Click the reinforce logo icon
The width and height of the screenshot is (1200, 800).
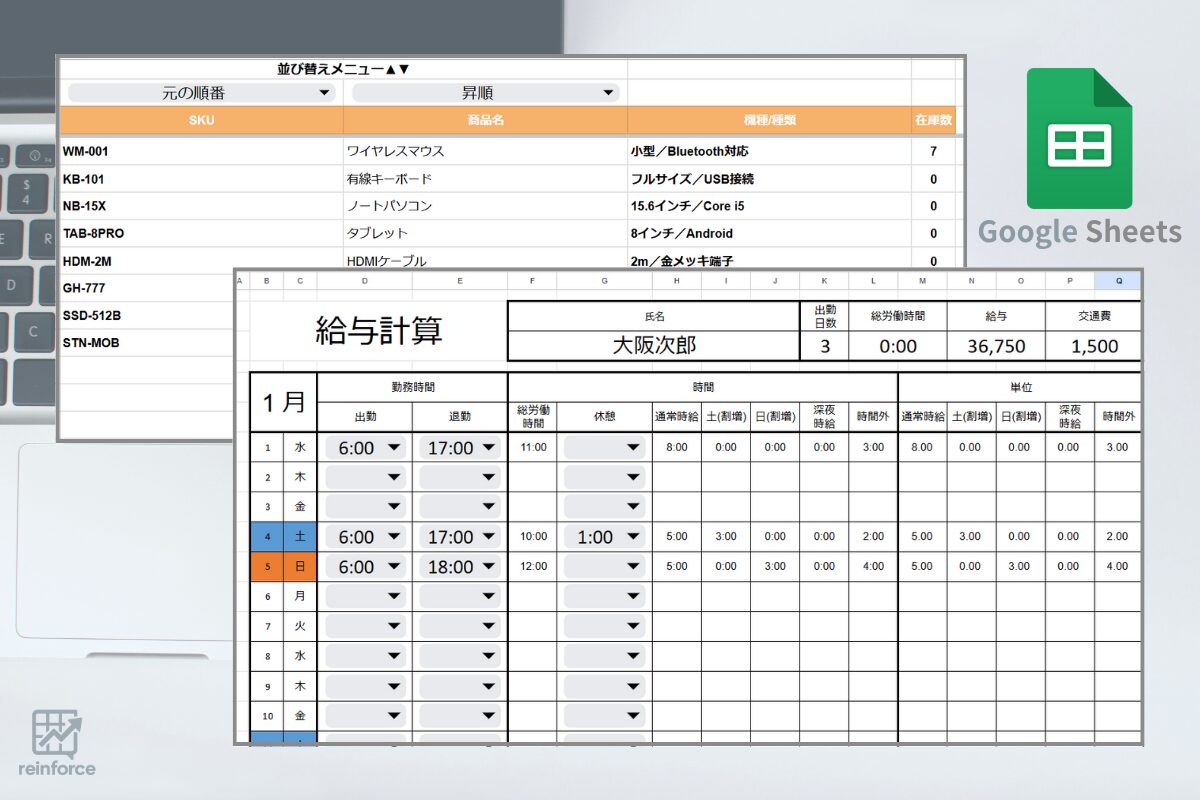point(56,733)
